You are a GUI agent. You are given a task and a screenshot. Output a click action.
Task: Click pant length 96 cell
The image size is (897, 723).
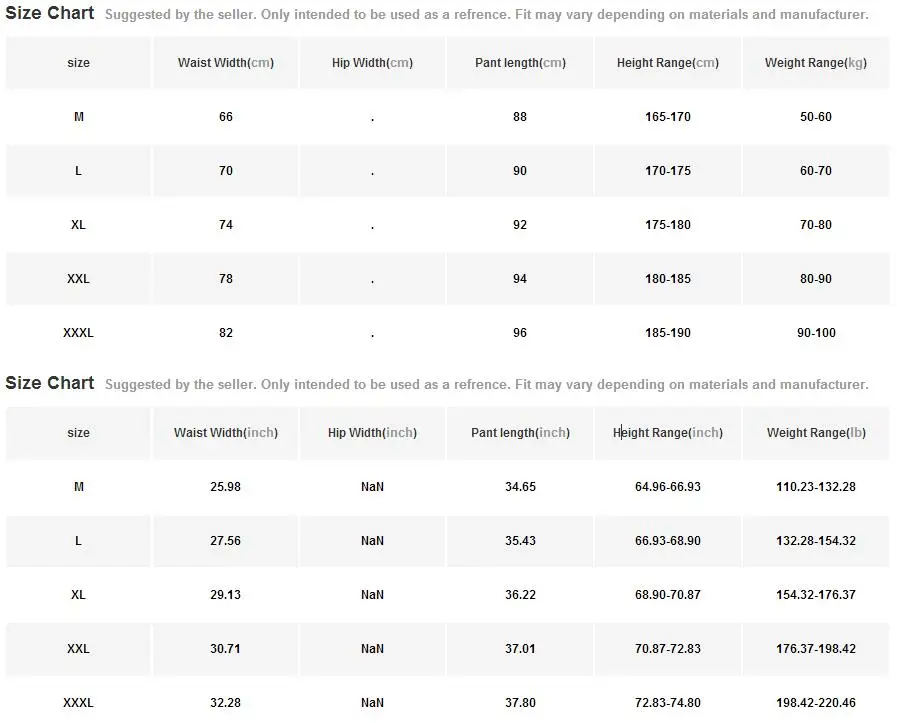click(x=520, y=333)
